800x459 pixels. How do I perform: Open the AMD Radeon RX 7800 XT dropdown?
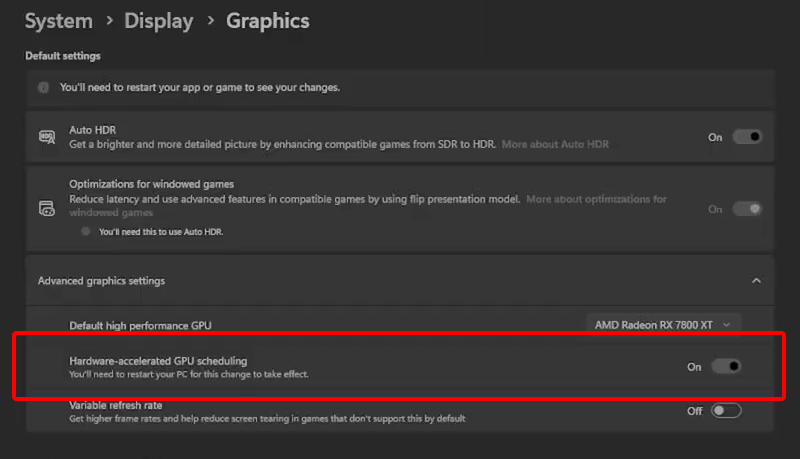click(x=663, y=325)
